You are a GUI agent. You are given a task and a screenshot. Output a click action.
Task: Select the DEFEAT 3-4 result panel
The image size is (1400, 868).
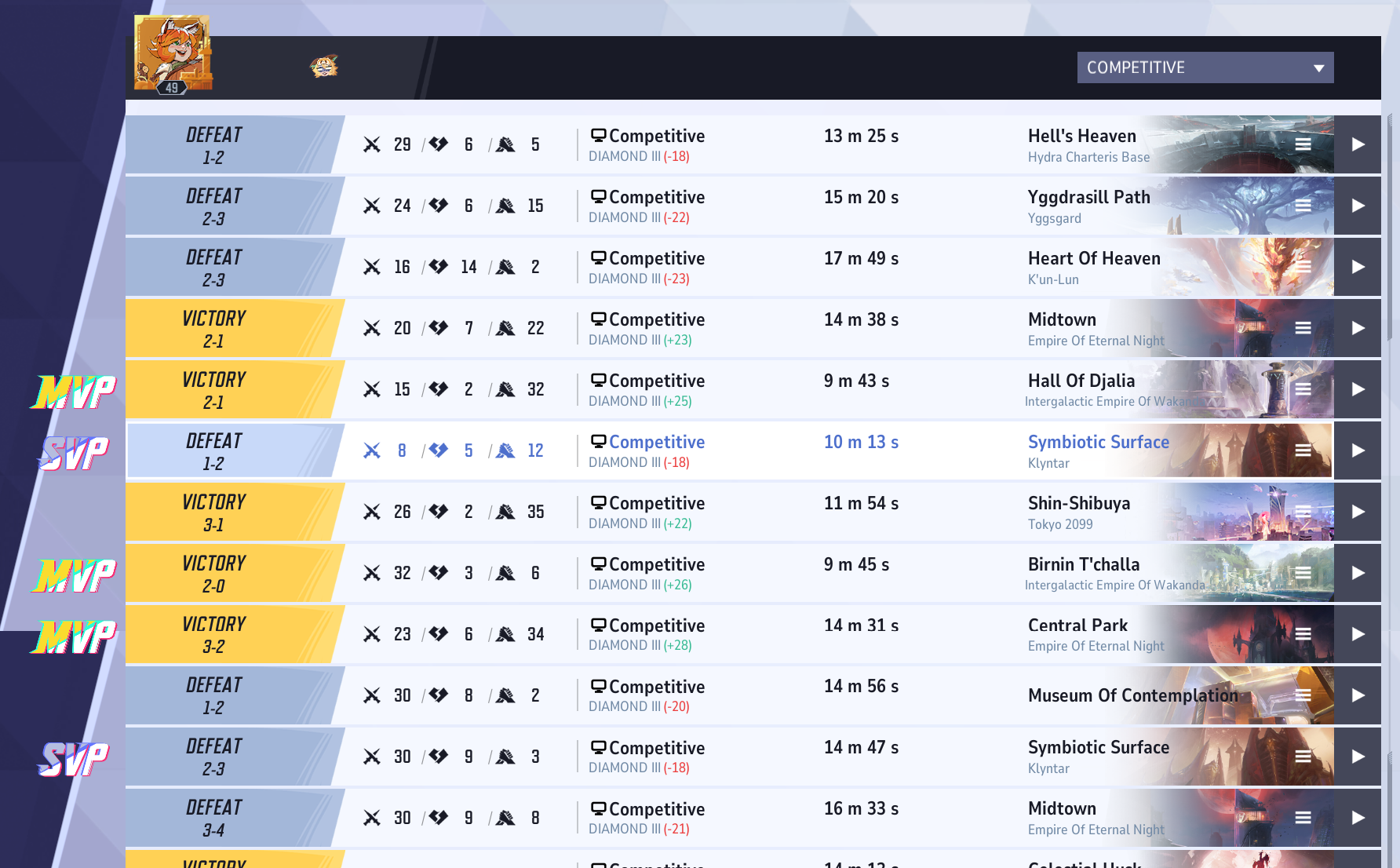[234, 818]
